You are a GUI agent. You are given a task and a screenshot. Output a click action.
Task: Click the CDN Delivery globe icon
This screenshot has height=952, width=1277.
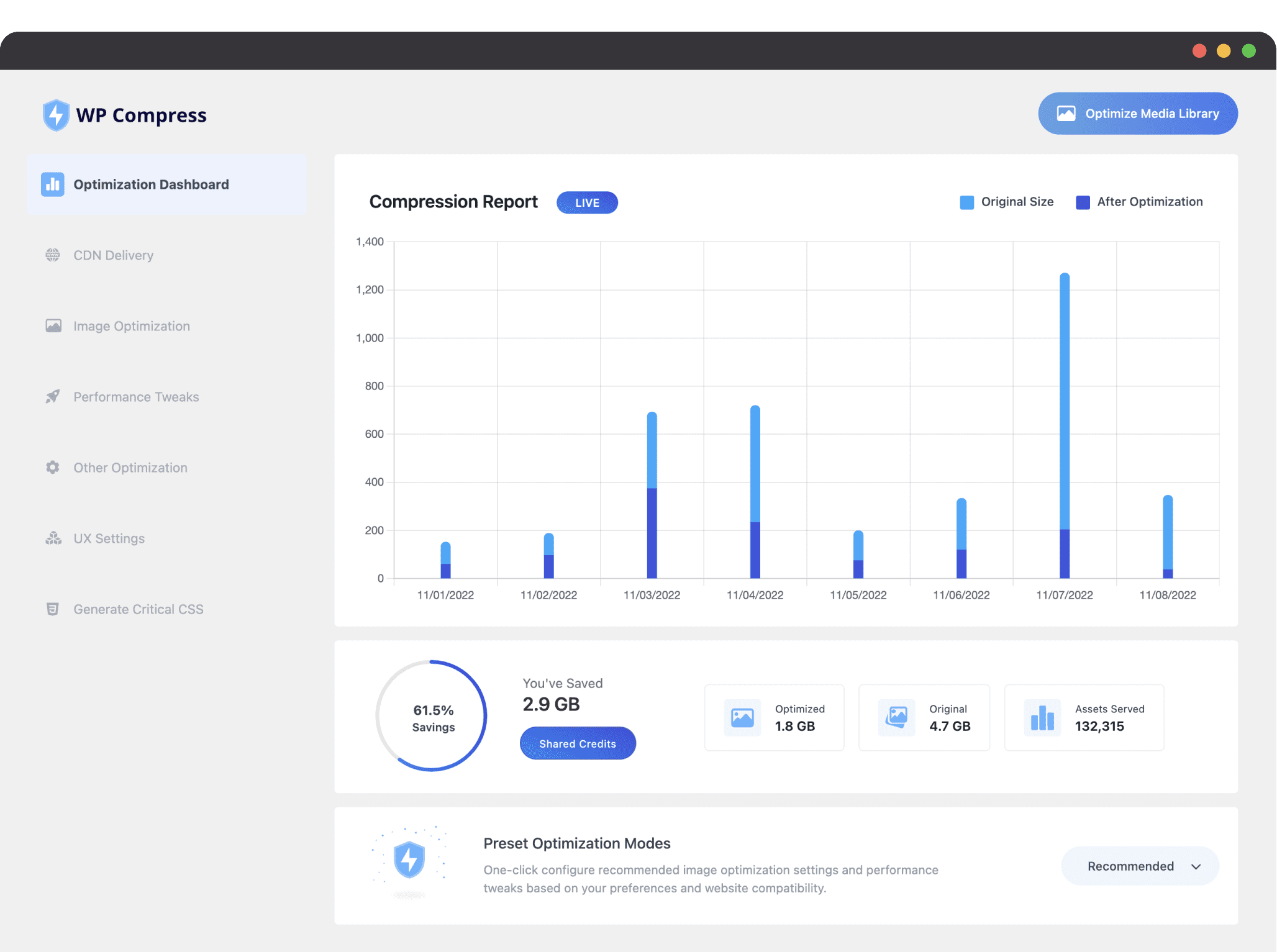(52, 255)
